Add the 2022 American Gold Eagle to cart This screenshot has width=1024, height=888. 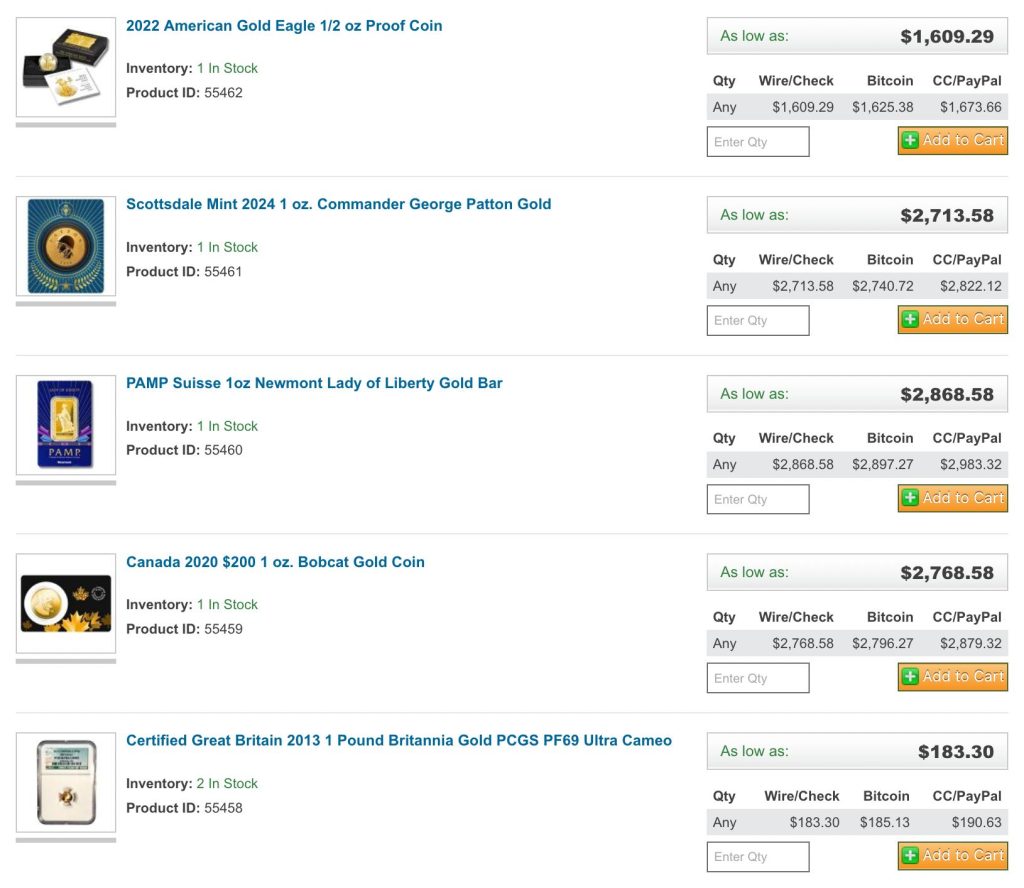(x=952, y=141)
